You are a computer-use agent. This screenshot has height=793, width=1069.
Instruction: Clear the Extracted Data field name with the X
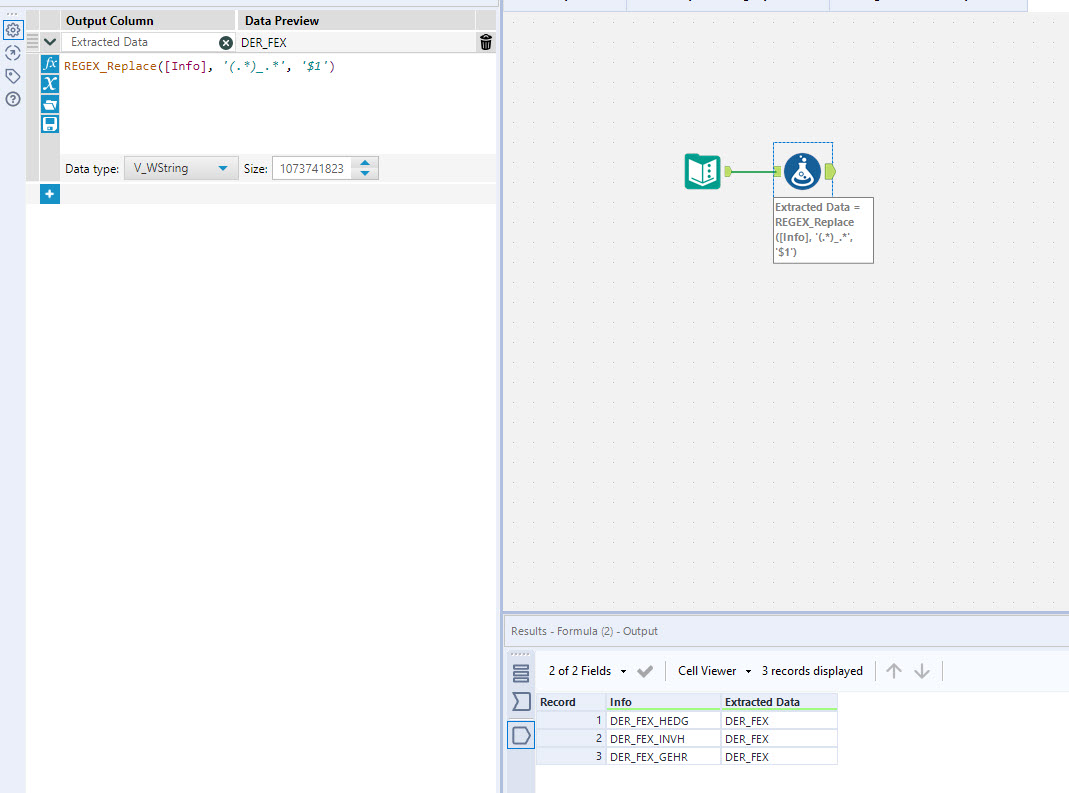pos(226,42)
